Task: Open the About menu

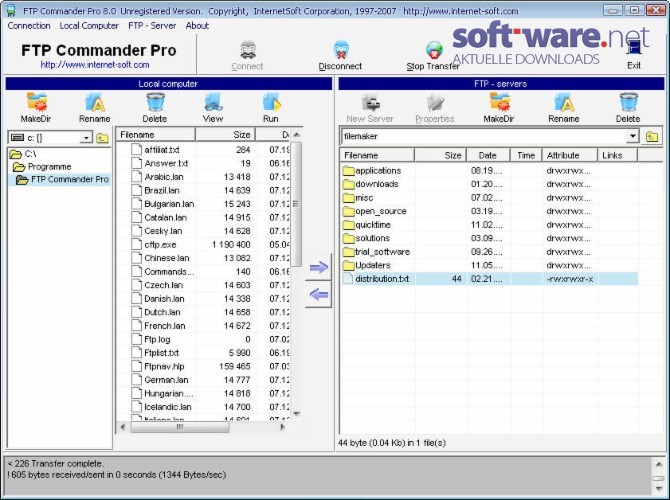Action: click(197, 26)
